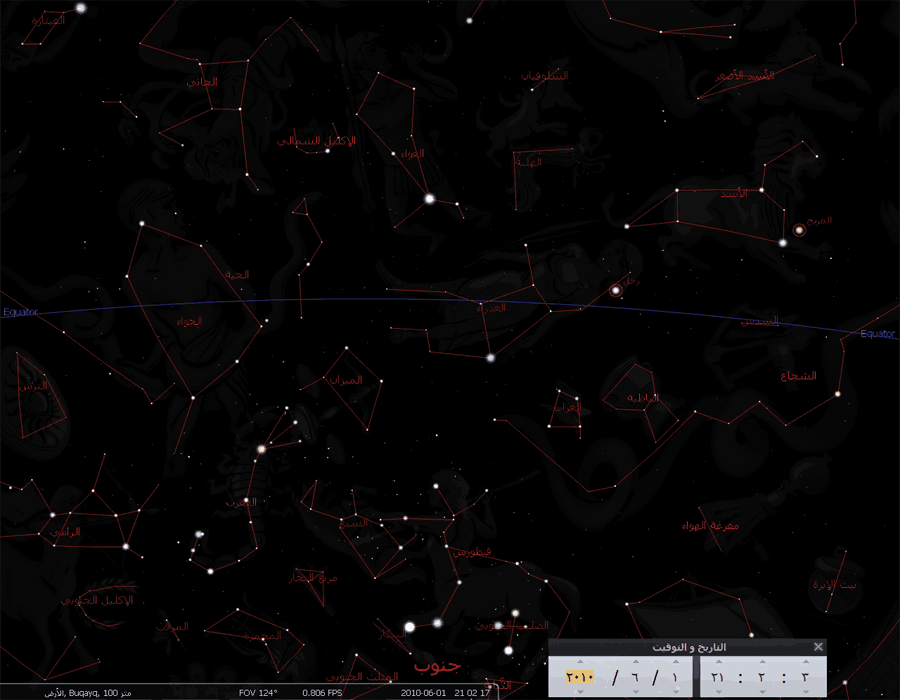This screenshot has height=700, width=900.
Task: Click the Coma Berenices label الهلبة
Action: [x=528, y=162]
